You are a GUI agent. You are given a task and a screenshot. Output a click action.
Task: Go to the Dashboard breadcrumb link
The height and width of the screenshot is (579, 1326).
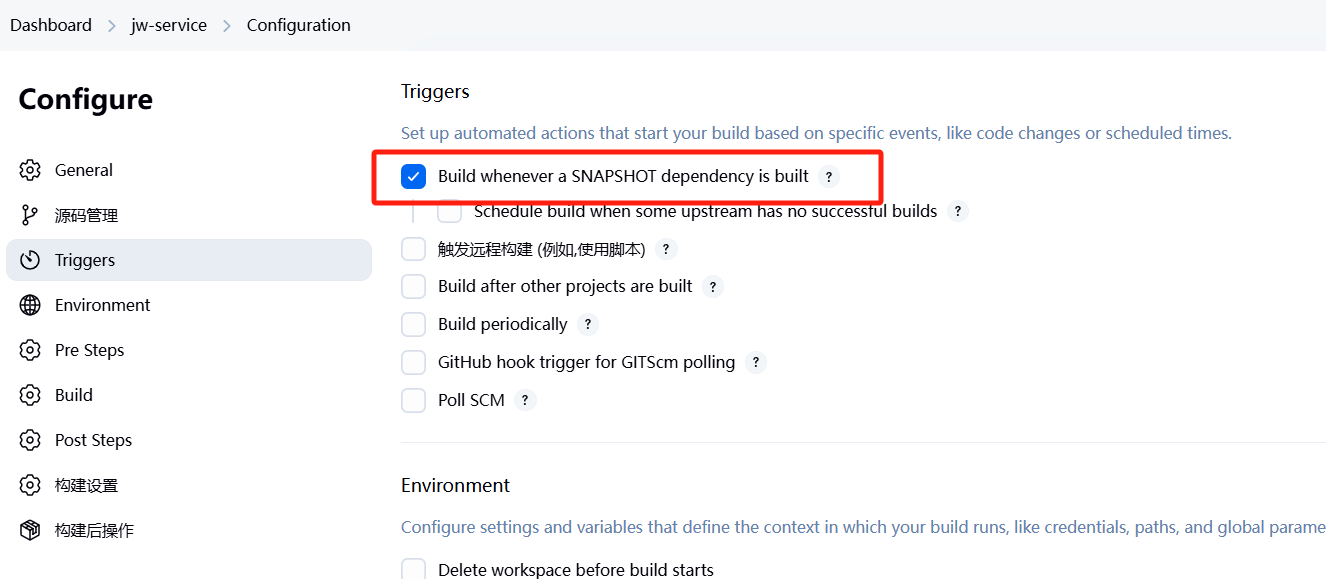pyautogui.click(x=51, y=25)
